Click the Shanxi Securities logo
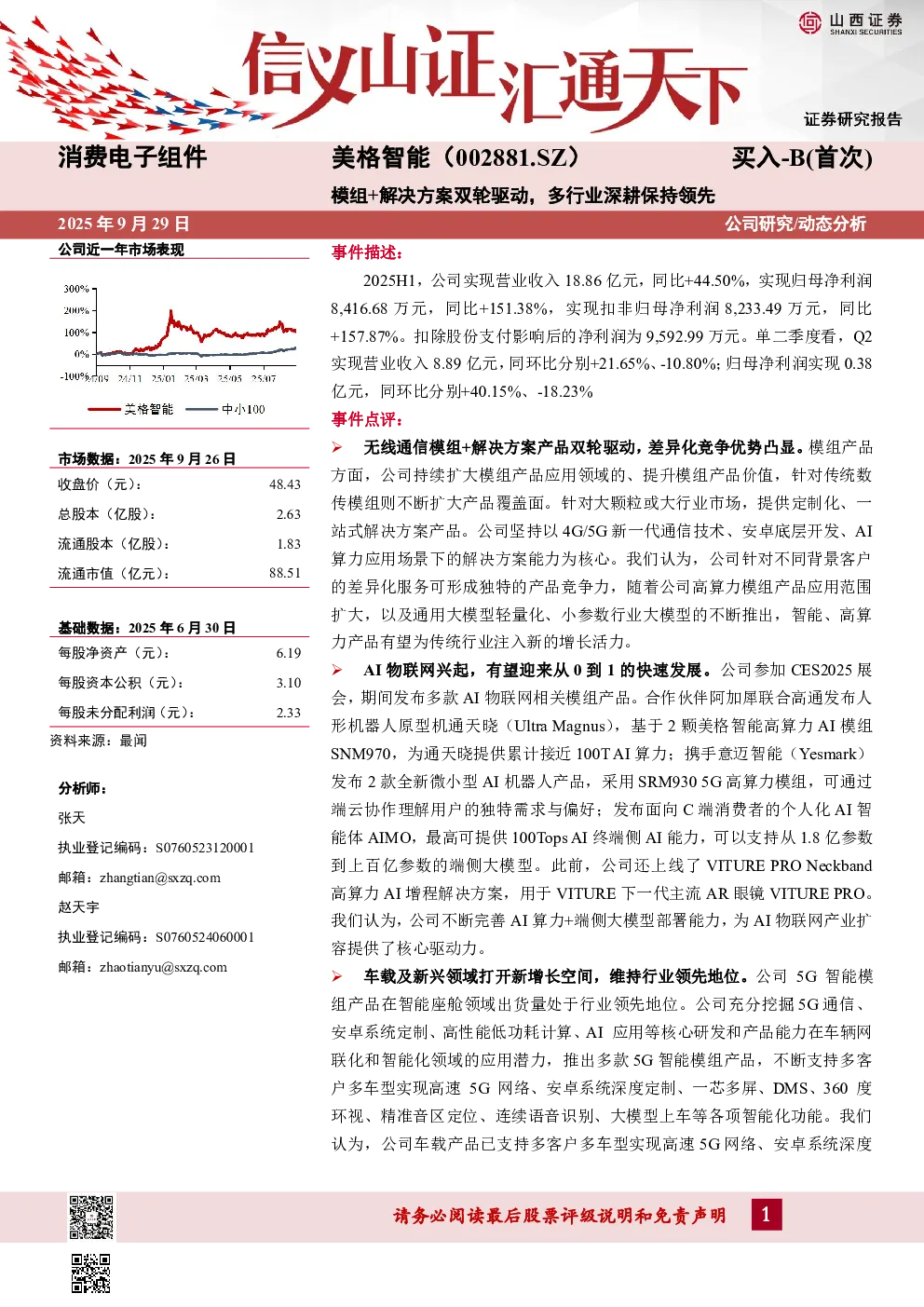924x1307 pixels. click(x=849, y=23)
